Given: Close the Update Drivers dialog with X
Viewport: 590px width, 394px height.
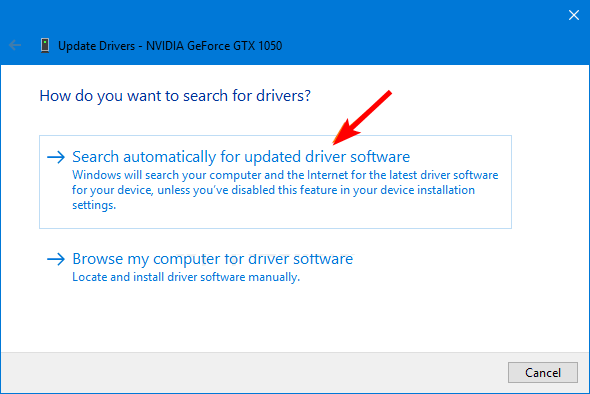Looking at the screenshot, I should (573, 15).
